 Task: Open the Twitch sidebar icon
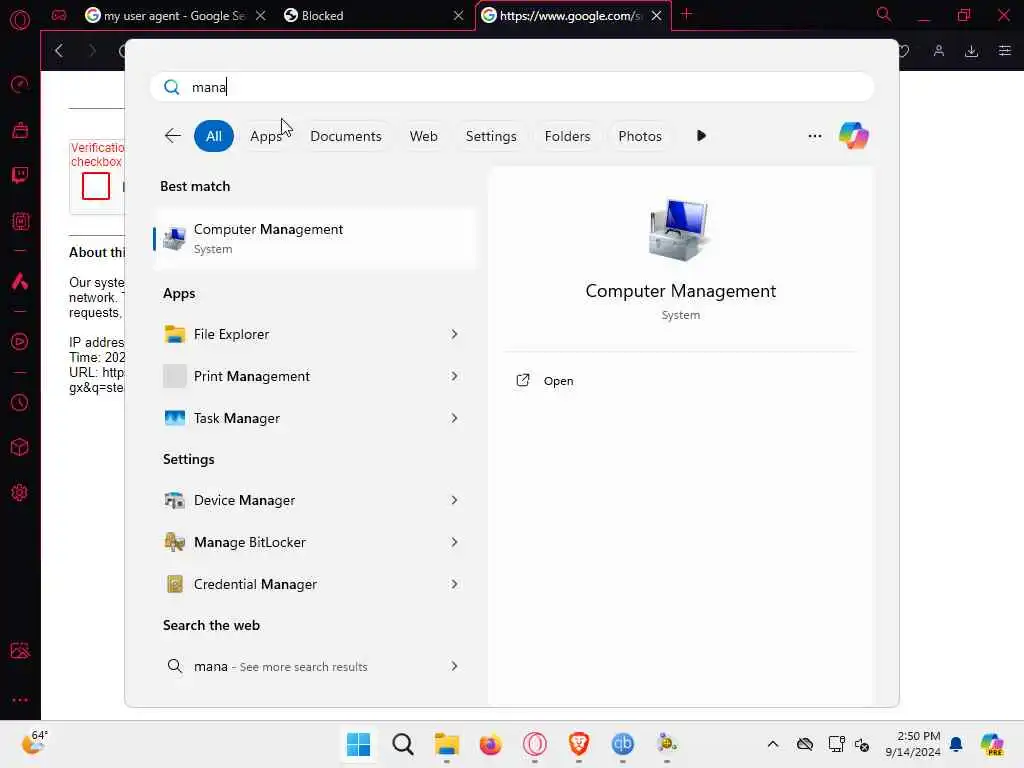tap(20, 174)
